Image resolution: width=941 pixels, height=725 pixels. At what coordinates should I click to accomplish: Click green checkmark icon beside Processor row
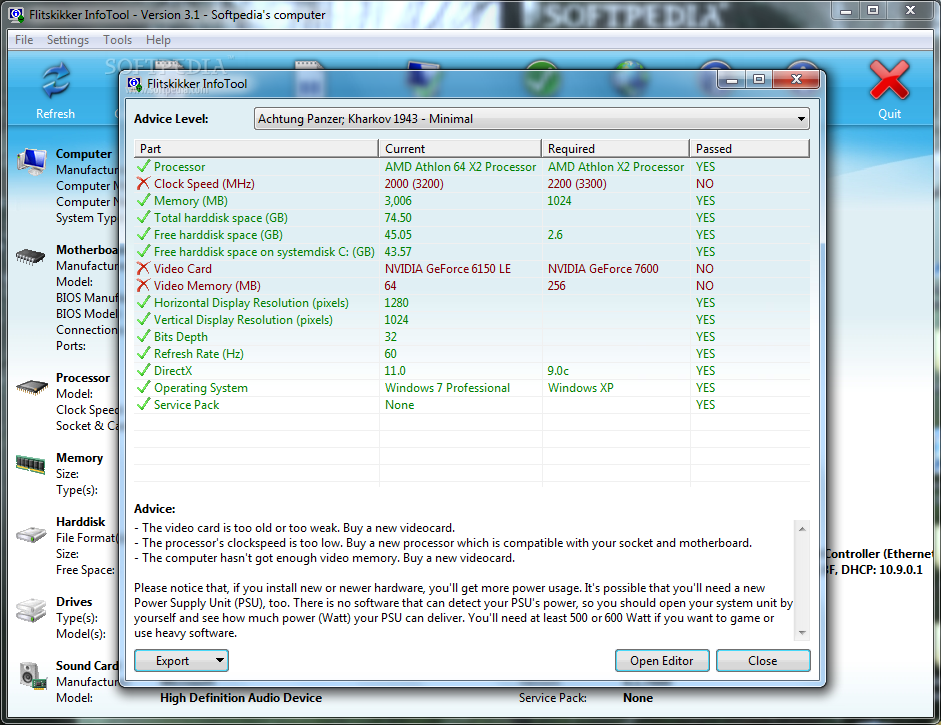[x=143, y=166]
